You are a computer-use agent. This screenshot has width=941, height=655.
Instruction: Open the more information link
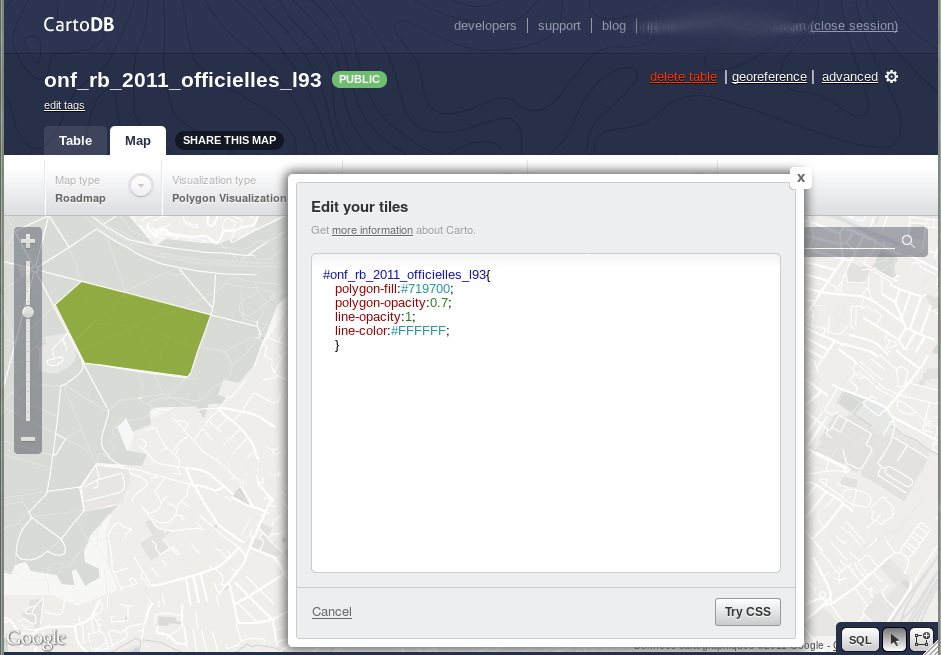click(372, 230)
